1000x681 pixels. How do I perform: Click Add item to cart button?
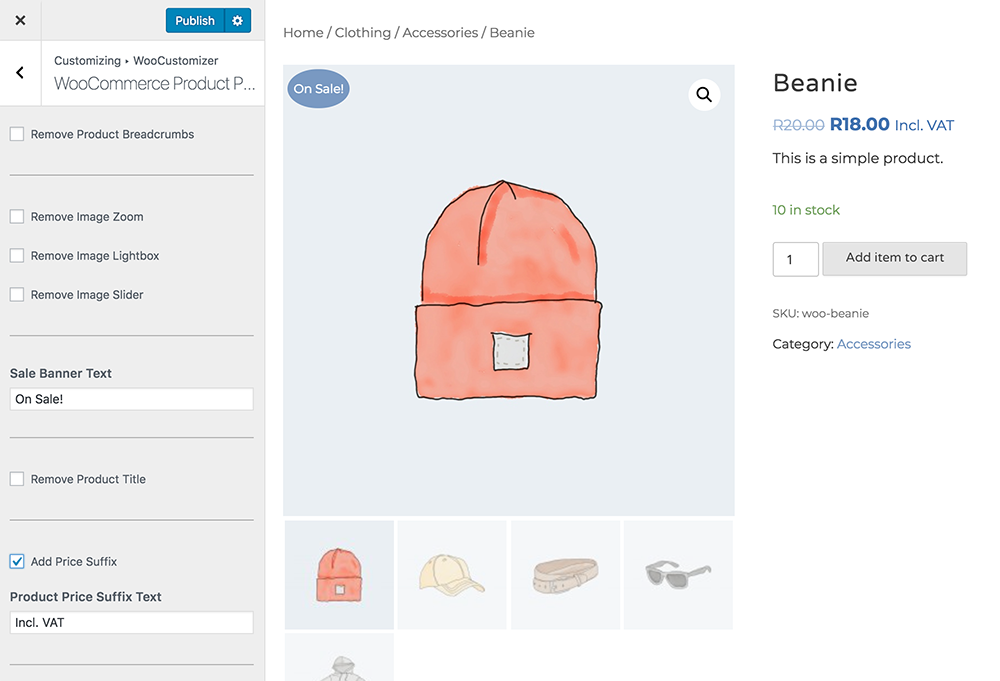tap(894, 258)
